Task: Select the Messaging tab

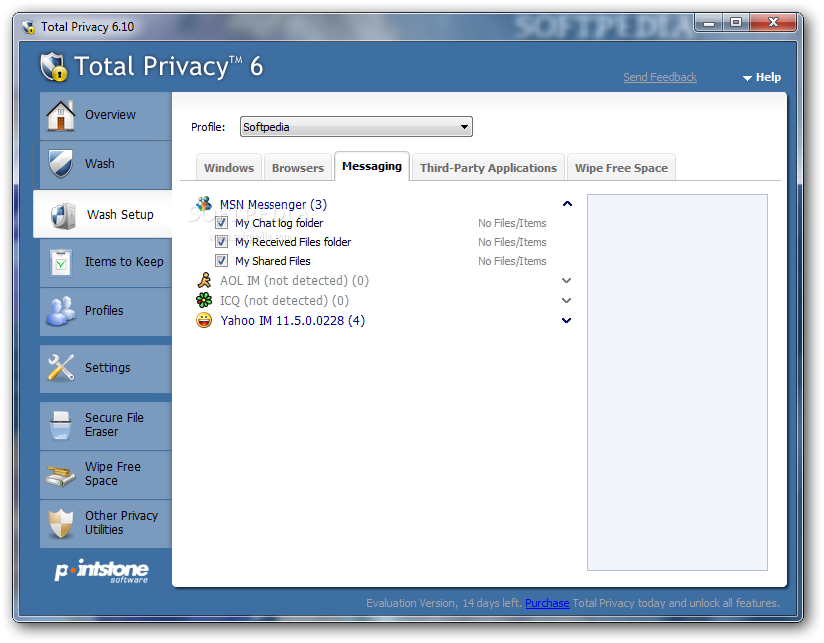Action: click(x=372, y=166)
